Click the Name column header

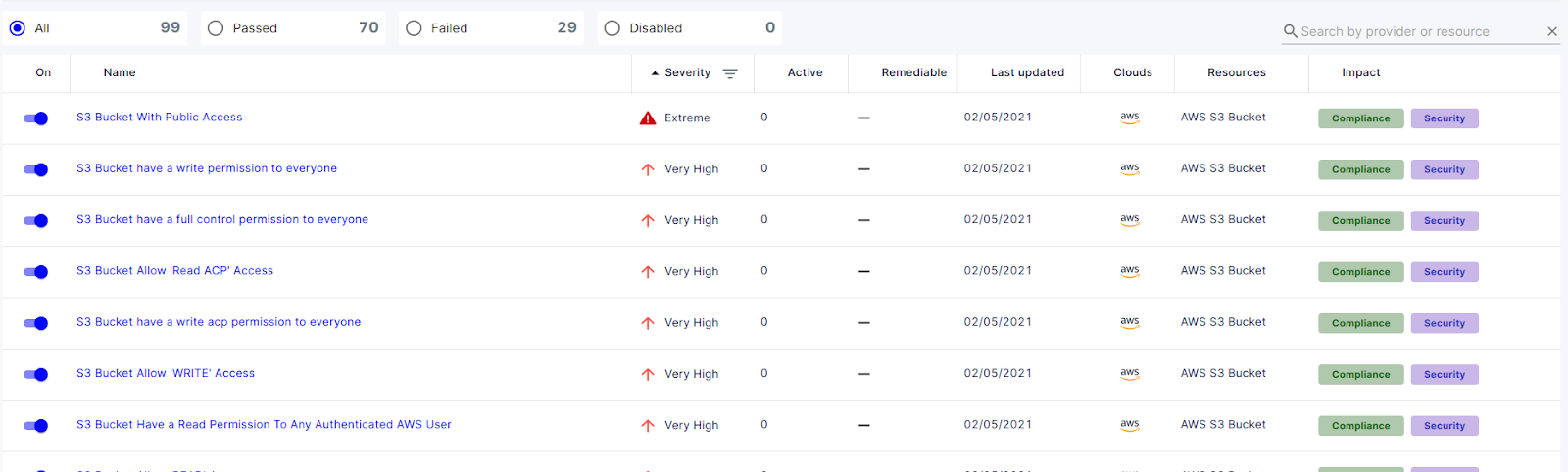[x=120, y=72]
